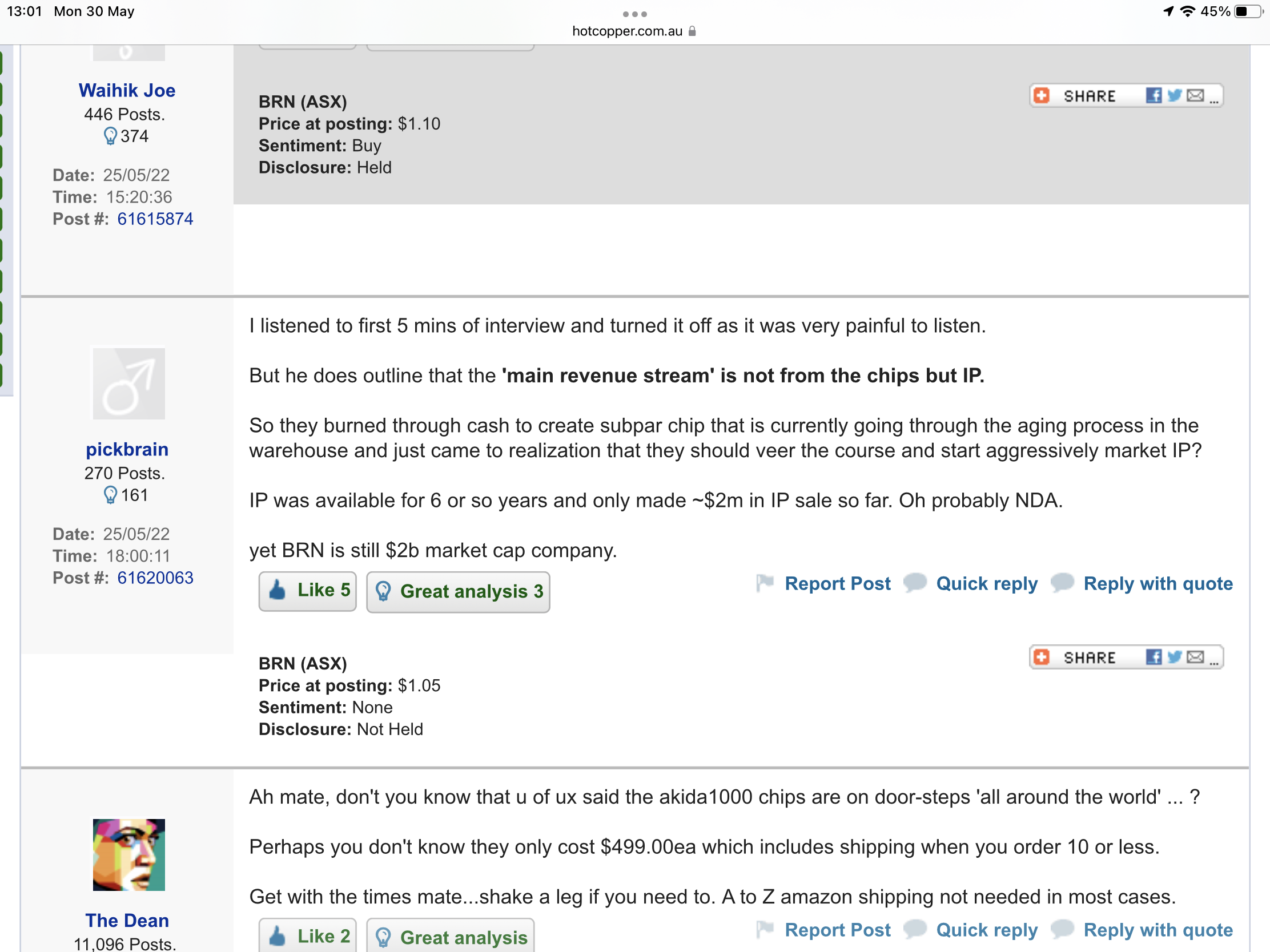Screen dimensions: 1270x952
Task: Click the lightbulb icon beside pickbrain's 161 count
Action: (110, 495)
